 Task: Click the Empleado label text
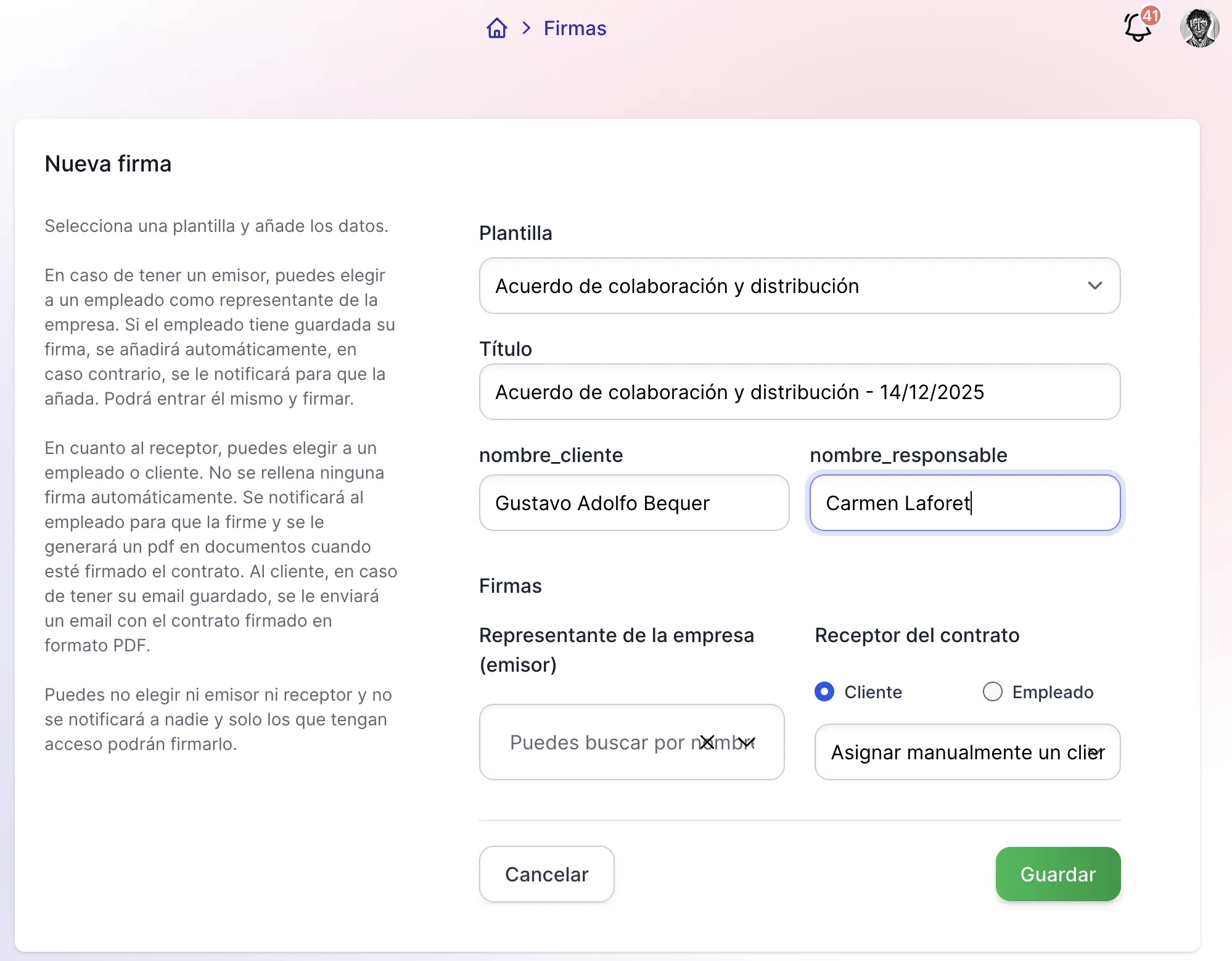click(x=1053, y=692)
